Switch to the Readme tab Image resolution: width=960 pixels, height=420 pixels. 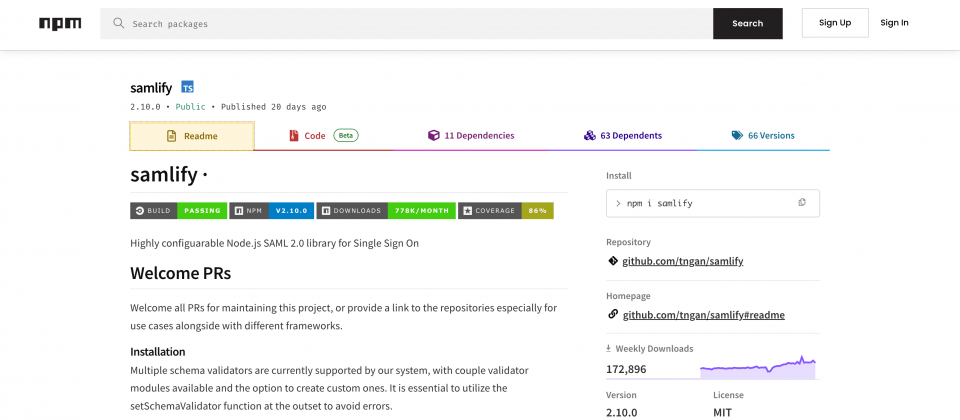(192, 136)
